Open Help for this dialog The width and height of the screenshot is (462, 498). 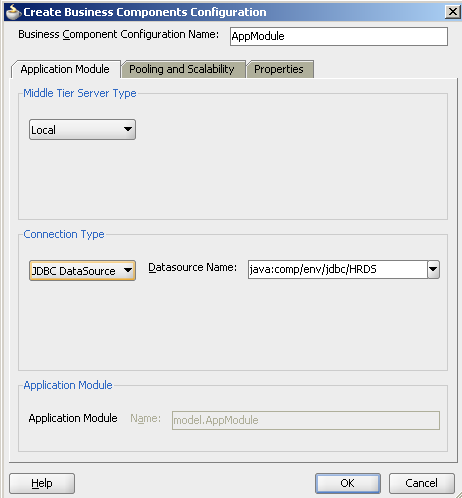coord(42,483)
